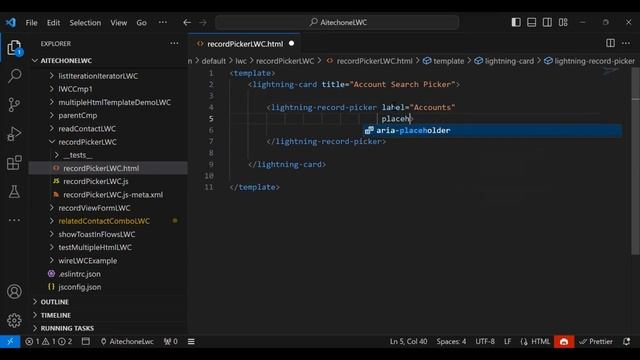Viewport: 640px width, 360px height.
Task: Open the Extensions view icon
Action: [14, 162]
